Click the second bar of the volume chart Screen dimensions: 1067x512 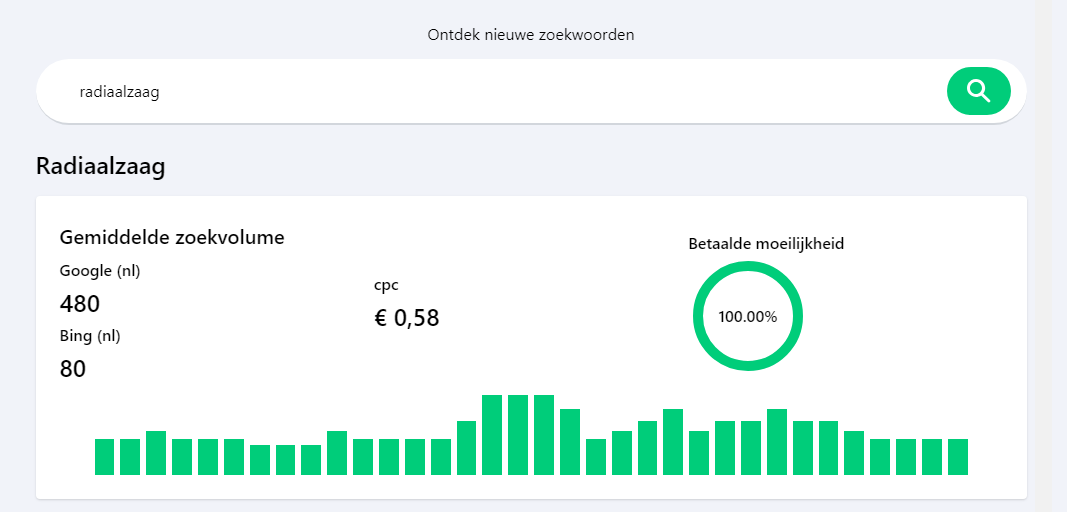pos(130,457)
